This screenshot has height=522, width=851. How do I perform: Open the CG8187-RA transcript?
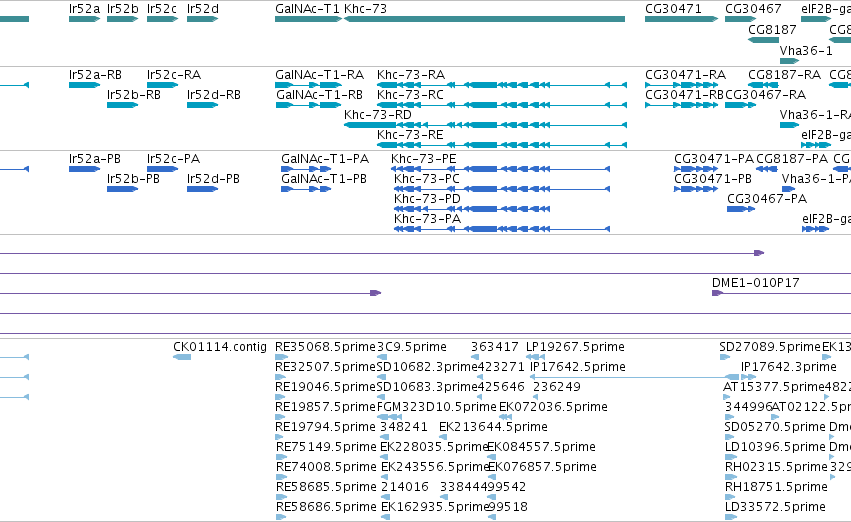764,85
